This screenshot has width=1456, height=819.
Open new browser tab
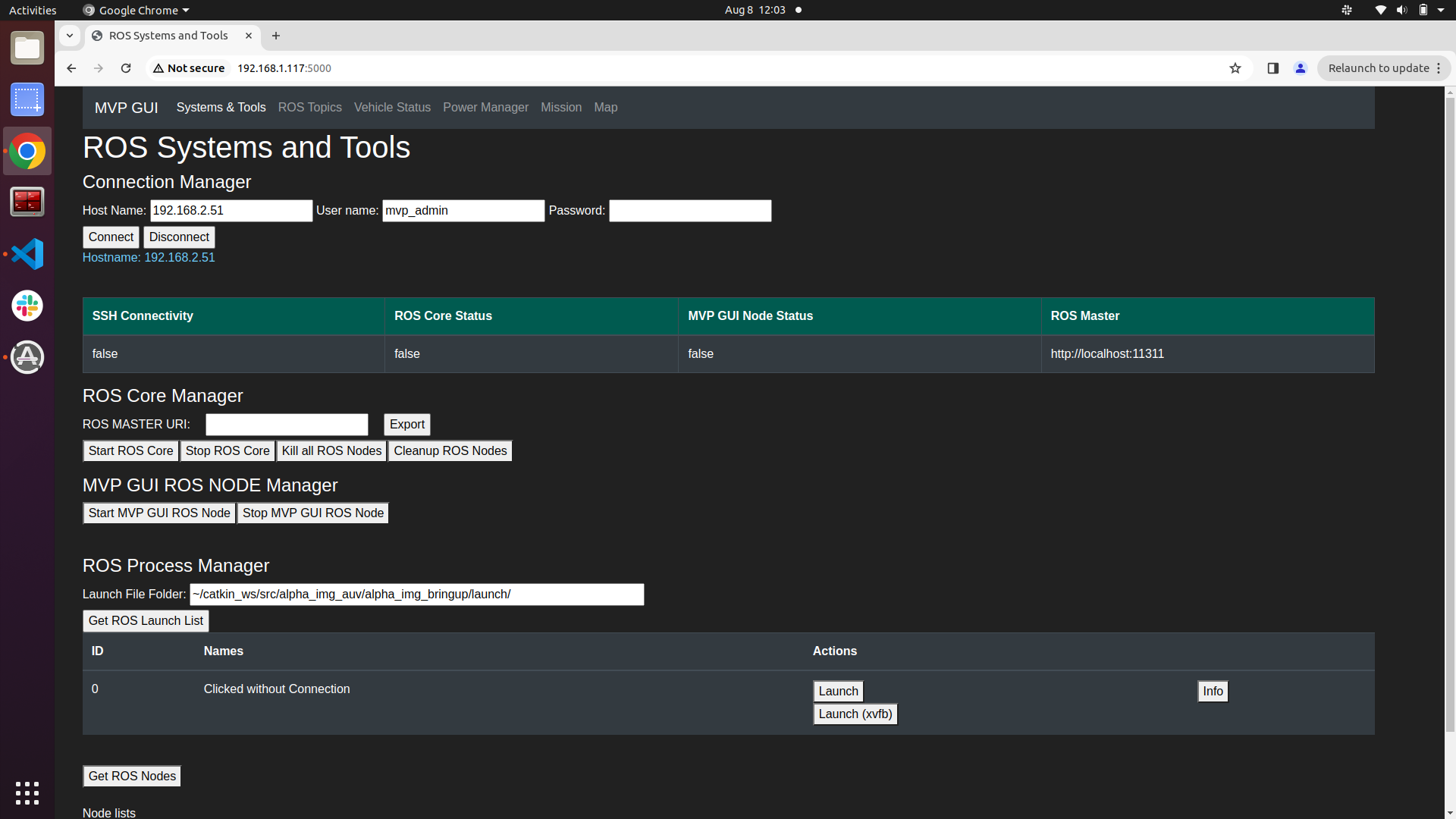pyautogui.click(x=276, y=36)
